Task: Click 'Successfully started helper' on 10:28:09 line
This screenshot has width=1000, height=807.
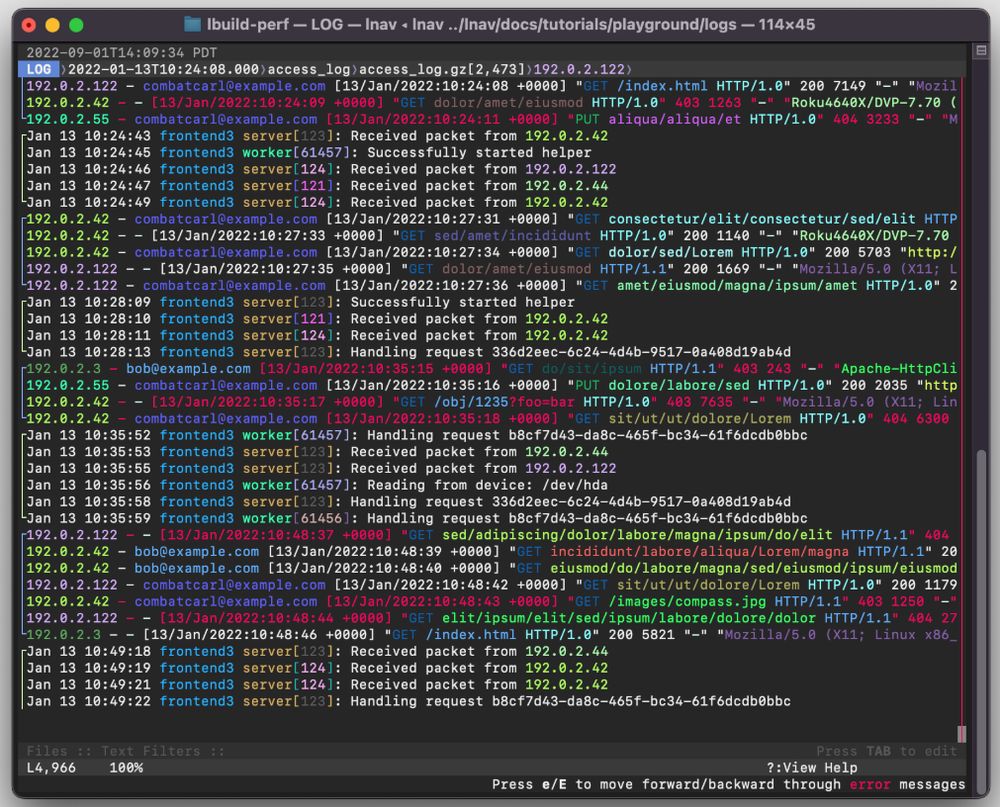Action: [x=462, y=302]
